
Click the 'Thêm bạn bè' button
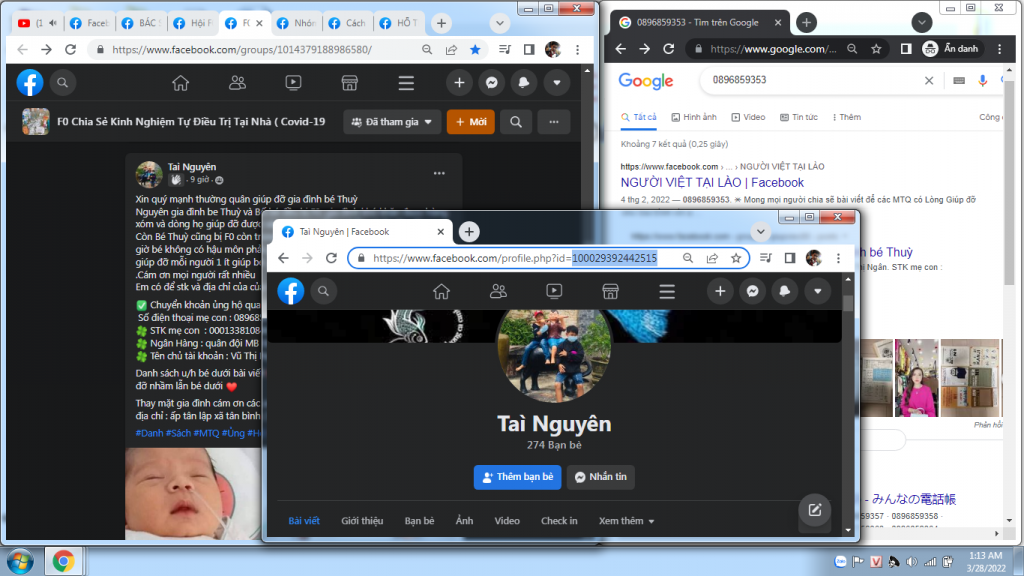click(x=517, y=477)
